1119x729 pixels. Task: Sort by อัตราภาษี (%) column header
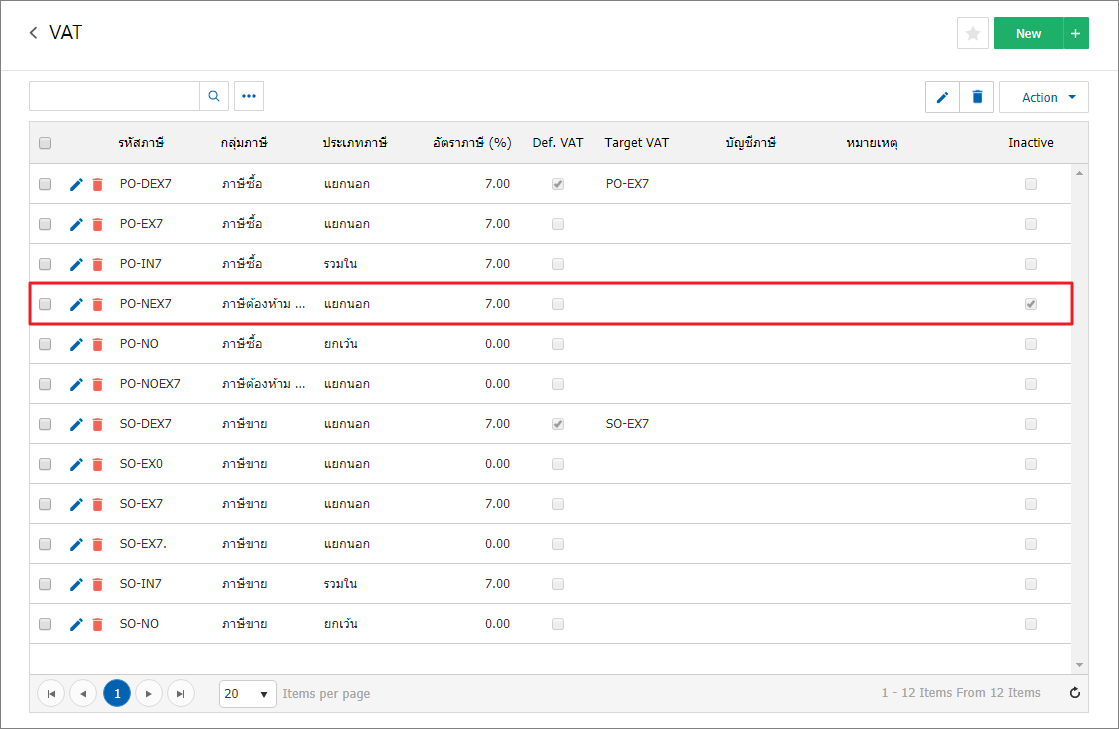pyautogui.click(x=472, y=143)
